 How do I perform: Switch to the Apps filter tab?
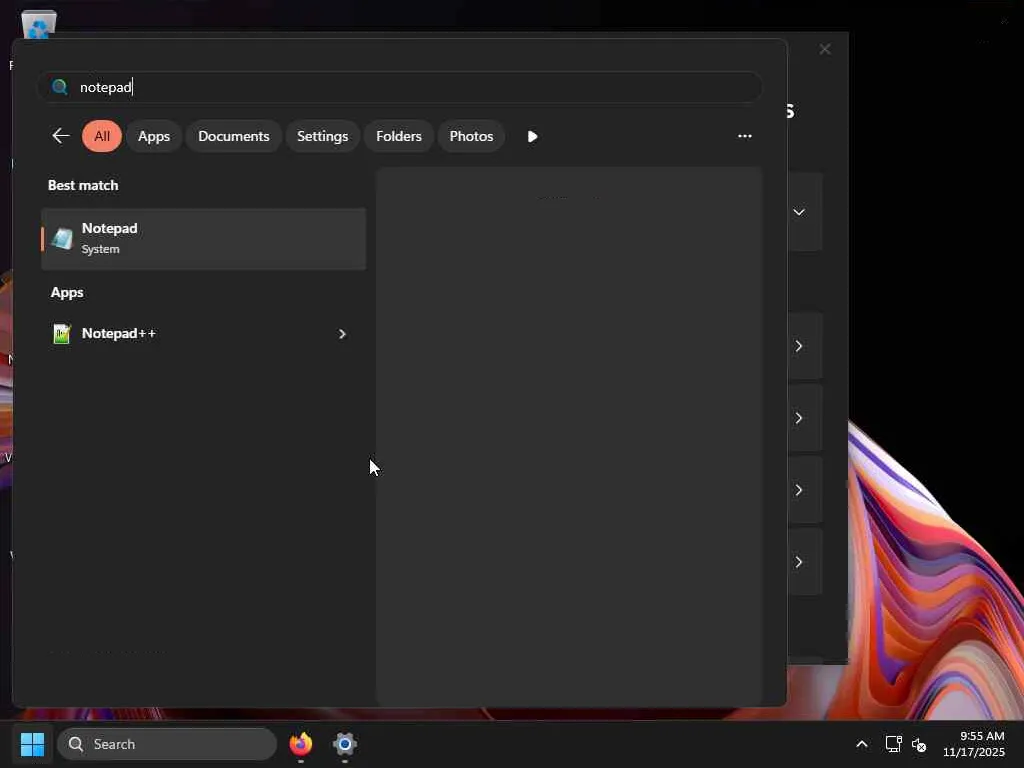pyautogui.click(x=153, y=136)
